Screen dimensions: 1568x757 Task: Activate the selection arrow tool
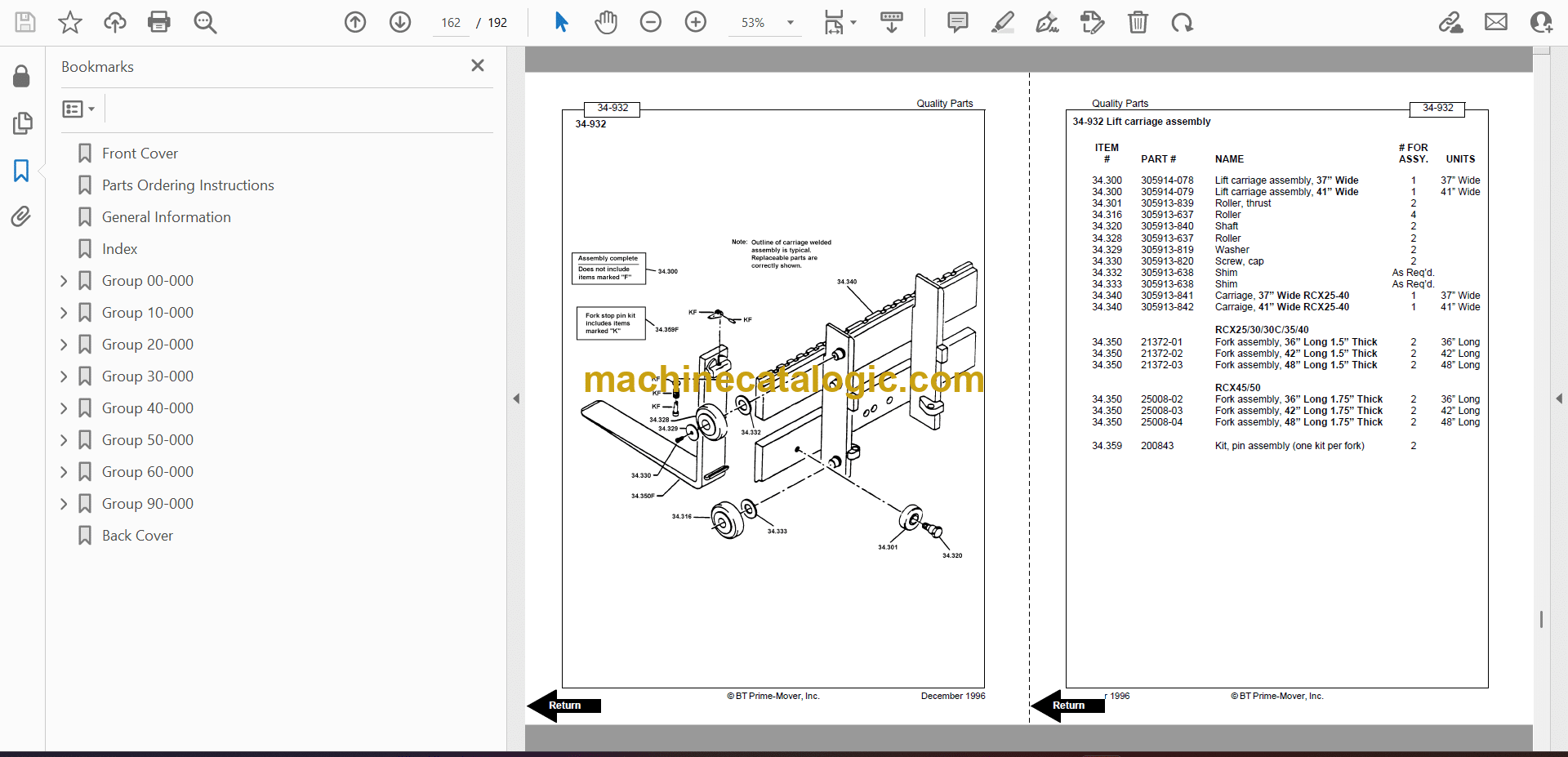click(x=561, y=22)
